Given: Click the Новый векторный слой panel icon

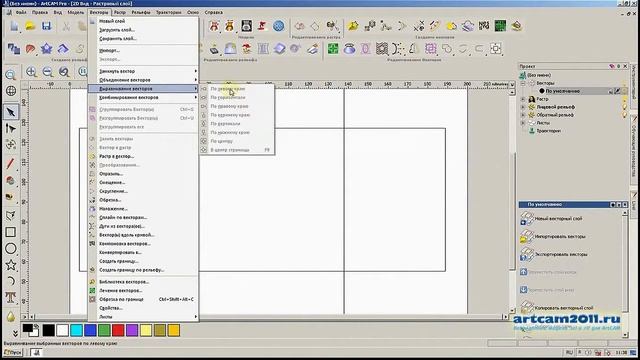Looking at the screenshot, I should coord(527,218).
